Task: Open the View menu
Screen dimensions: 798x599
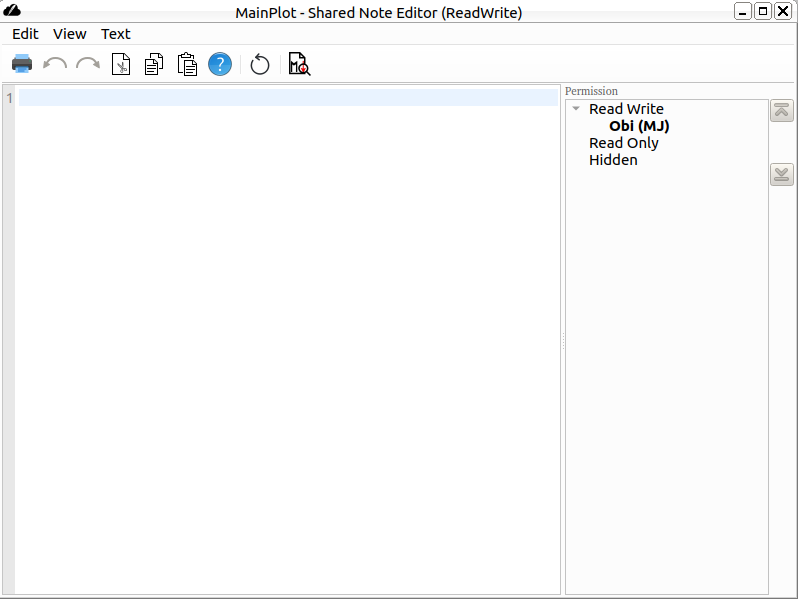Action: click(70, 34)
